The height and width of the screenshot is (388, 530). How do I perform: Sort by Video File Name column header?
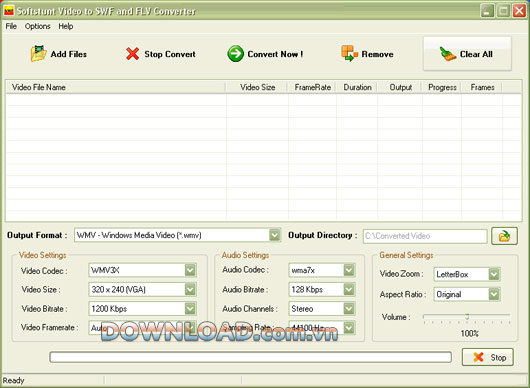point(116,87)
